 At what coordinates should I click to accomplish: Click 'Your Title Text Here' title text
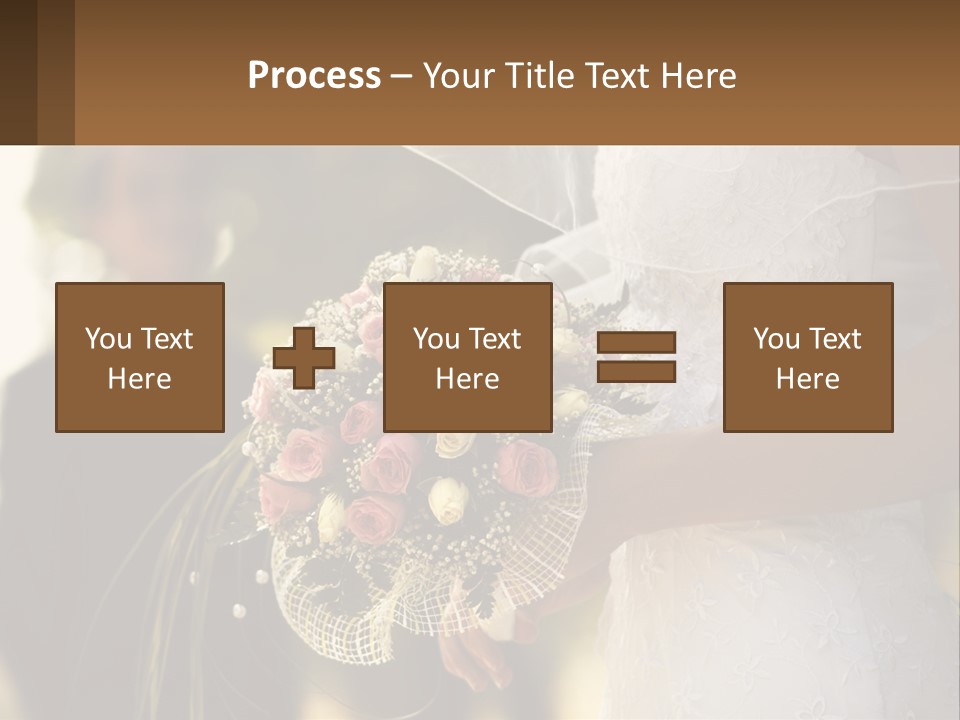[x=580, y=75]
